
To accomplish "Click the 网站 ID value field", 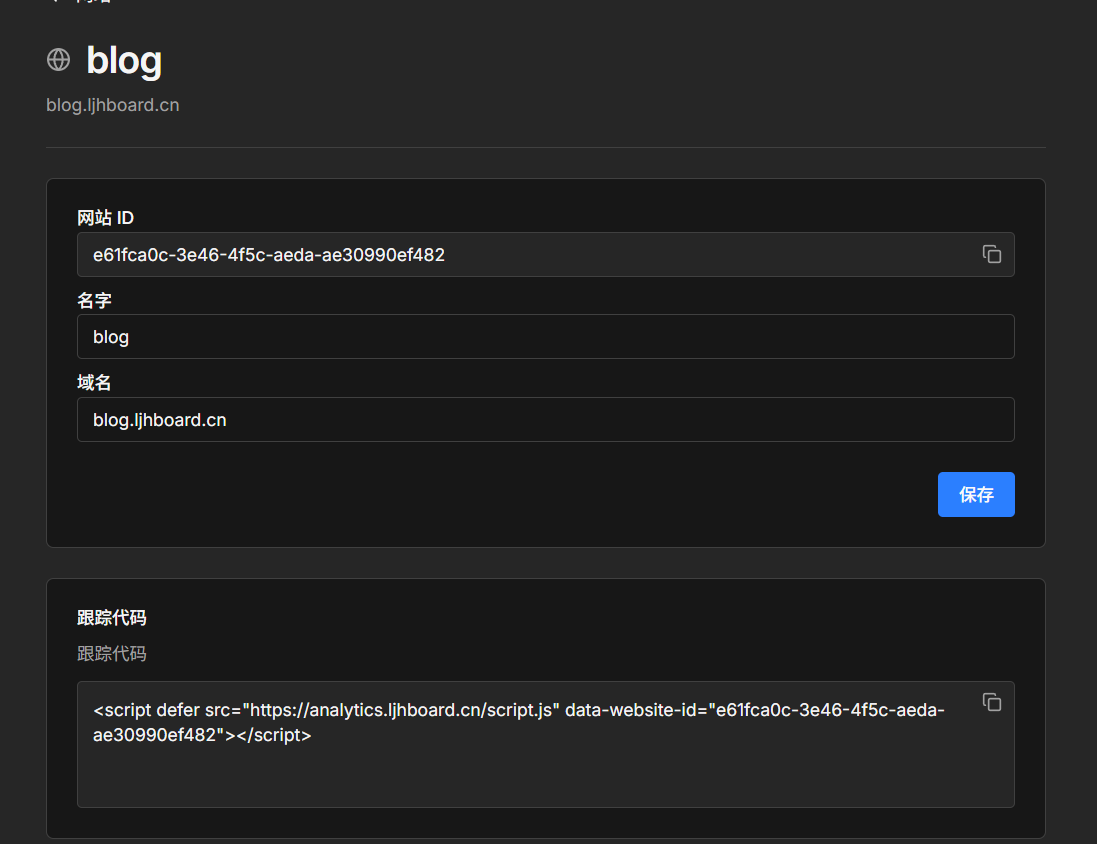I will [x=546, y=255].
